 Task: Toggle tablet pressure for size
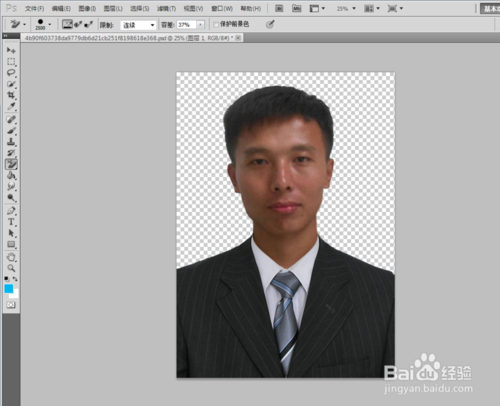click(270, 24)
